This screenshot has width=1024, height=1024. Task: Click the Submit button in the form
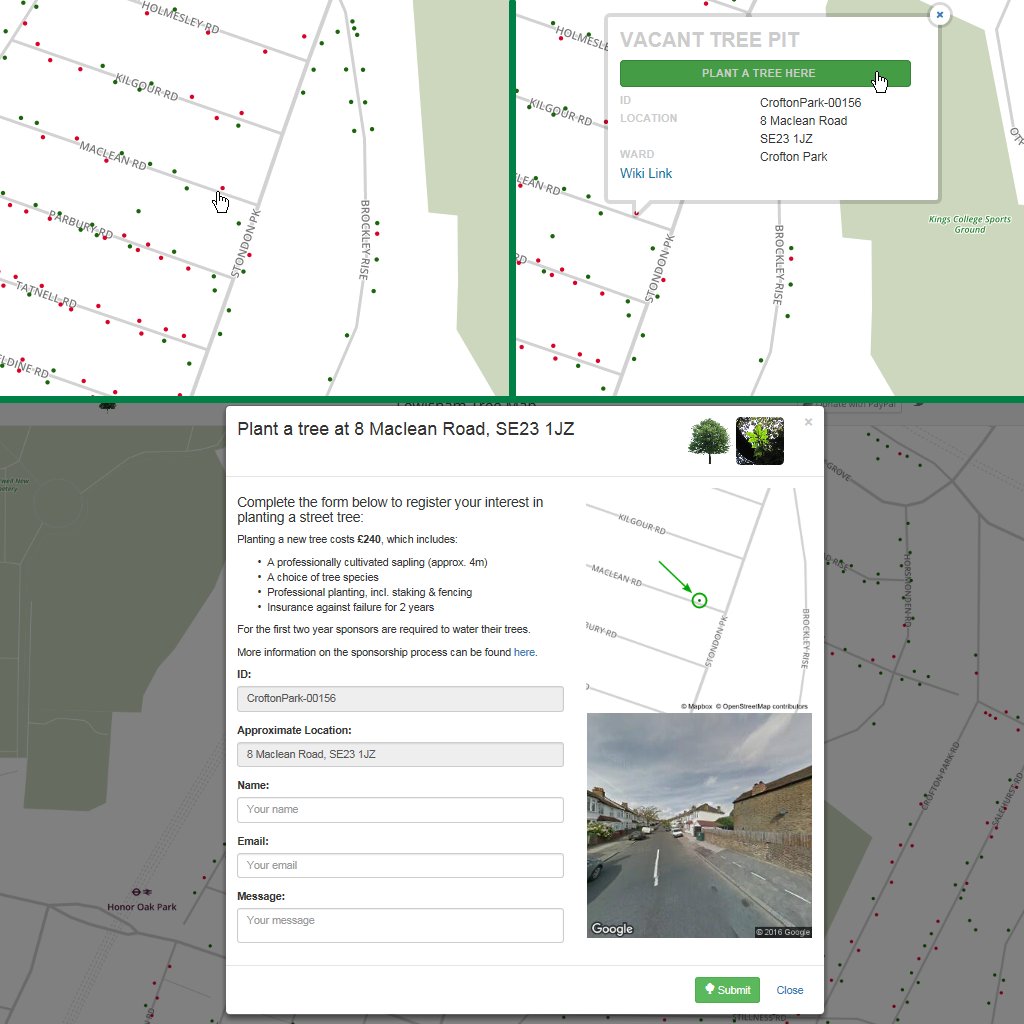(x=727, y=990)
